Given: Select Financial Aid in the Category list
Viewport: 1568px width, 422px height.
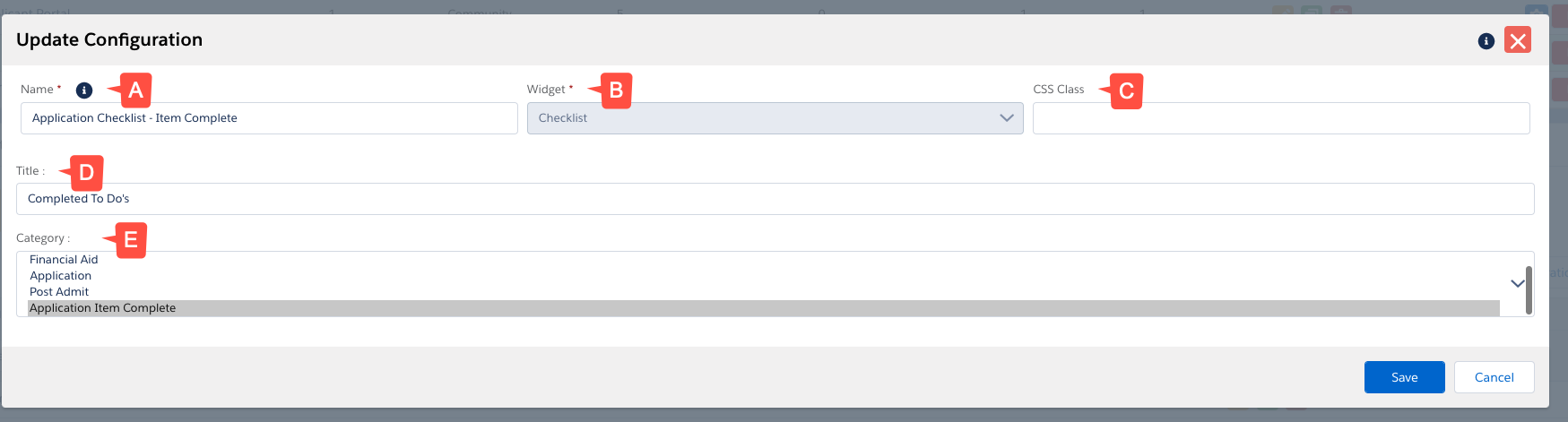Looking at the screenshot, I should coord(64,260).
